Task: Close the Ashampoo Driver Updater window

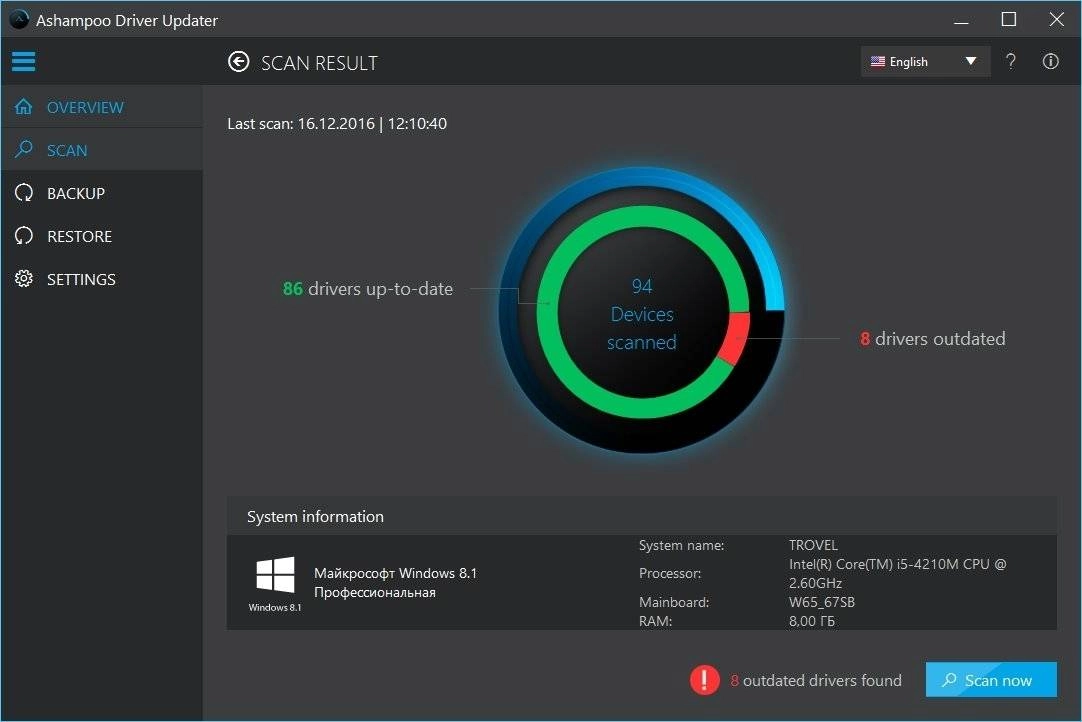Action: (1056, 19)
